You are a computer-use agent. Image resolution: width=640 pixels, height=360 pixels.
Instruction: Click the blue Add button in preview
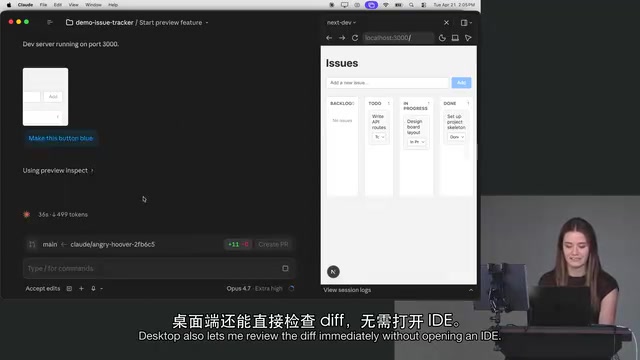point(461,83)
